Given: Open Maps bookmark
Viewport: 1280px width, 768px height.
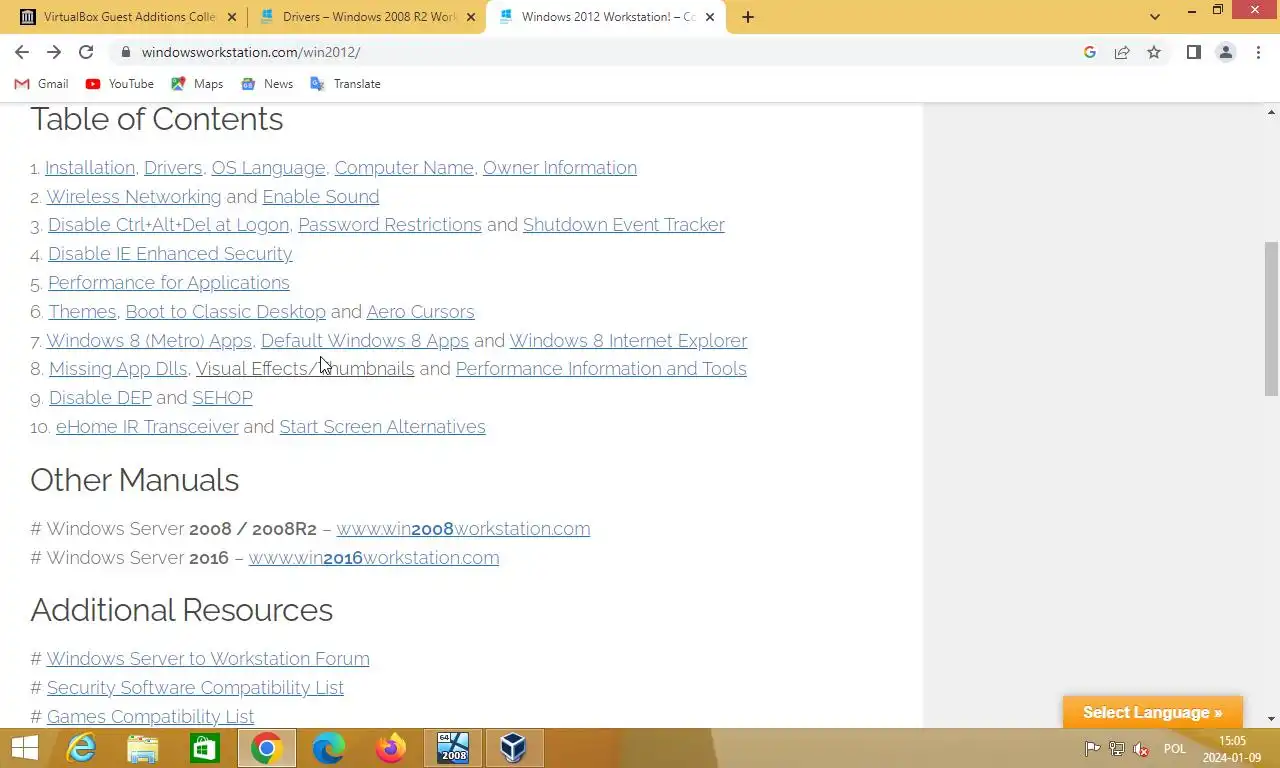Looking at the screenshot, I should pyautogui.click(x=197, y=84).
